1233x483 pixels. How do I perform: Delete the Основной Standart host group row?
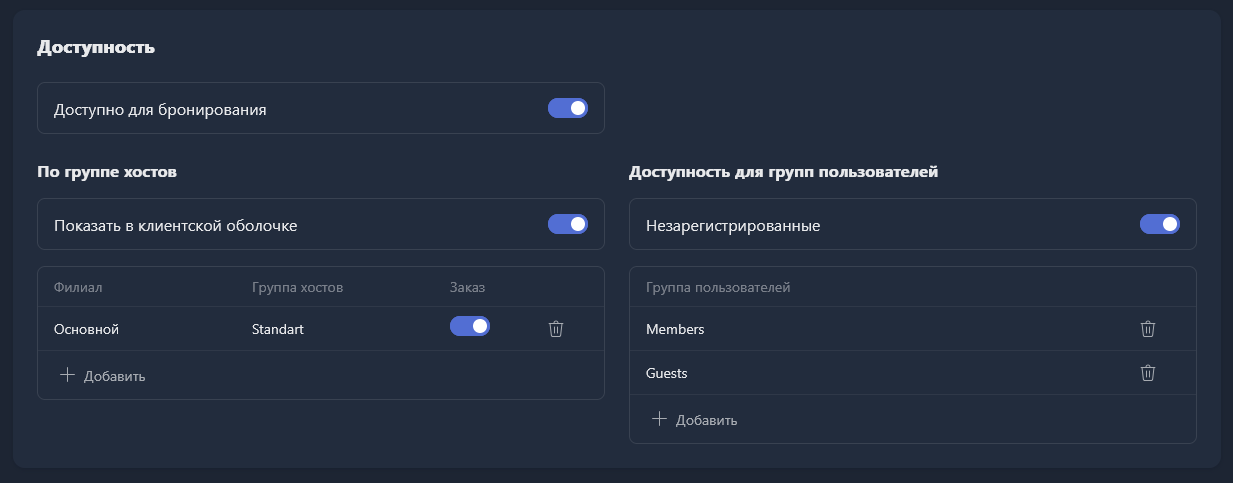click(x=556, y=328)
